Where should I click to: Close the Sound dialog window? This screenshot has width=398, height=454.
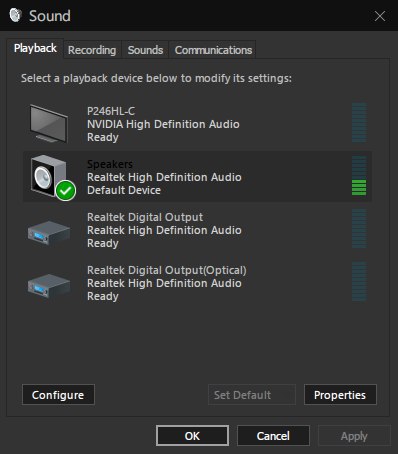tap(380, 16)
